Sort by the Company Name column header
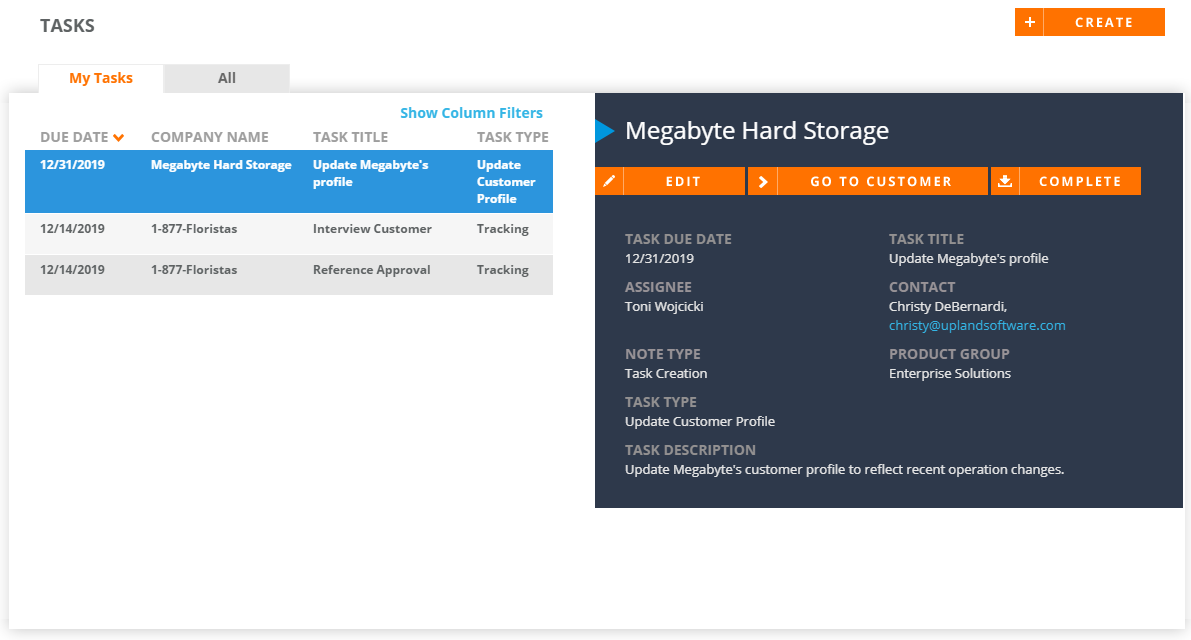 210,137
